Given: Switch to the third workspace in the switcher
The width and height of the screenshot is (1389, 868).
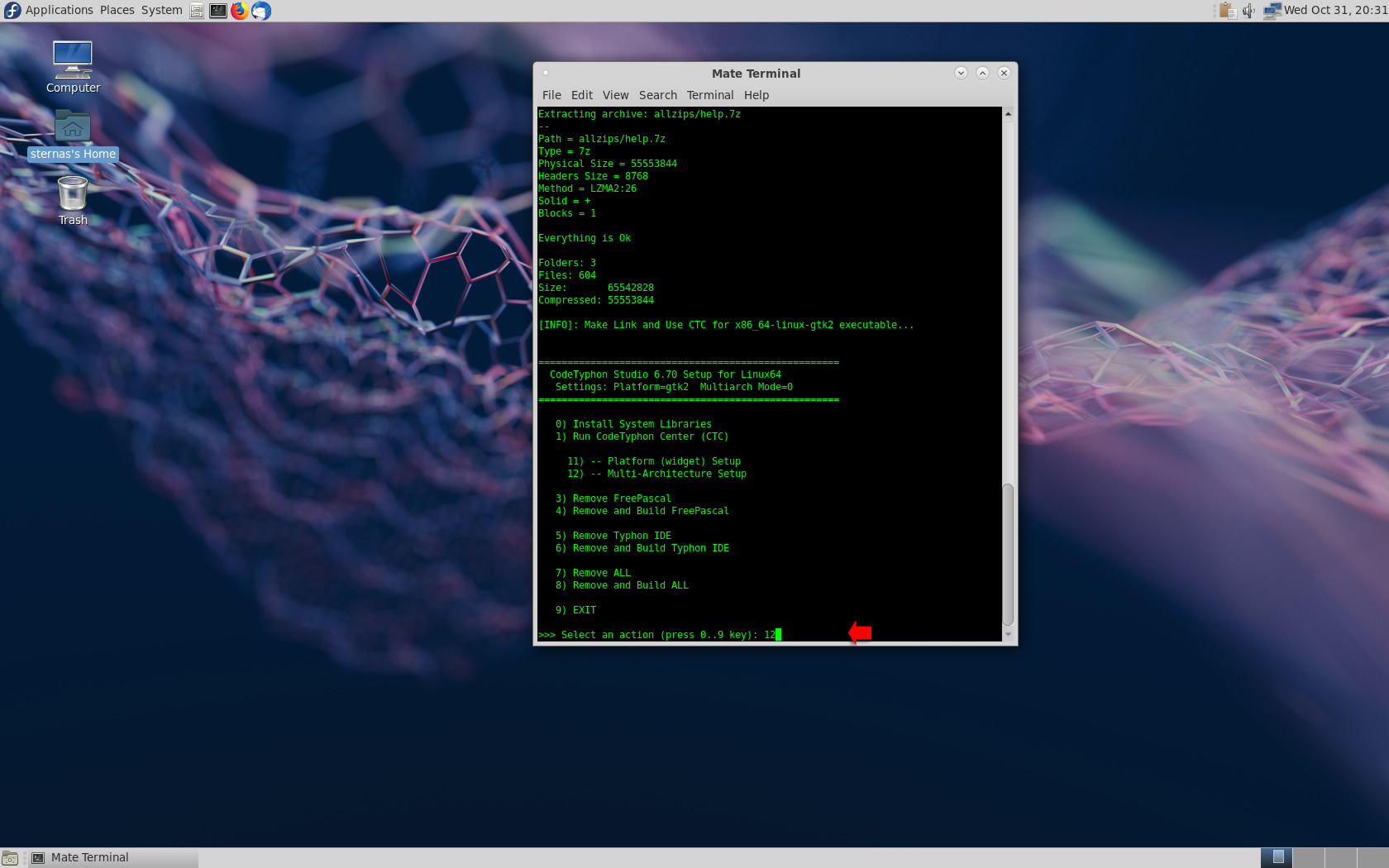Looking at the screenshot, I should [1341, 858].
